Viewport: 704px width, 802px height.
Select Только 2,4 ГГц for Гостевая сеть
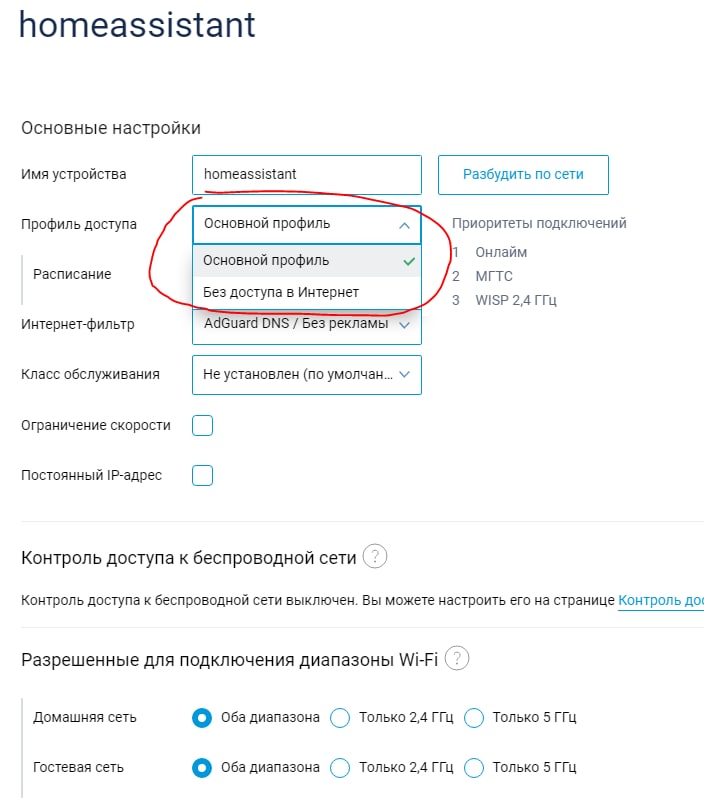(341, 768)
